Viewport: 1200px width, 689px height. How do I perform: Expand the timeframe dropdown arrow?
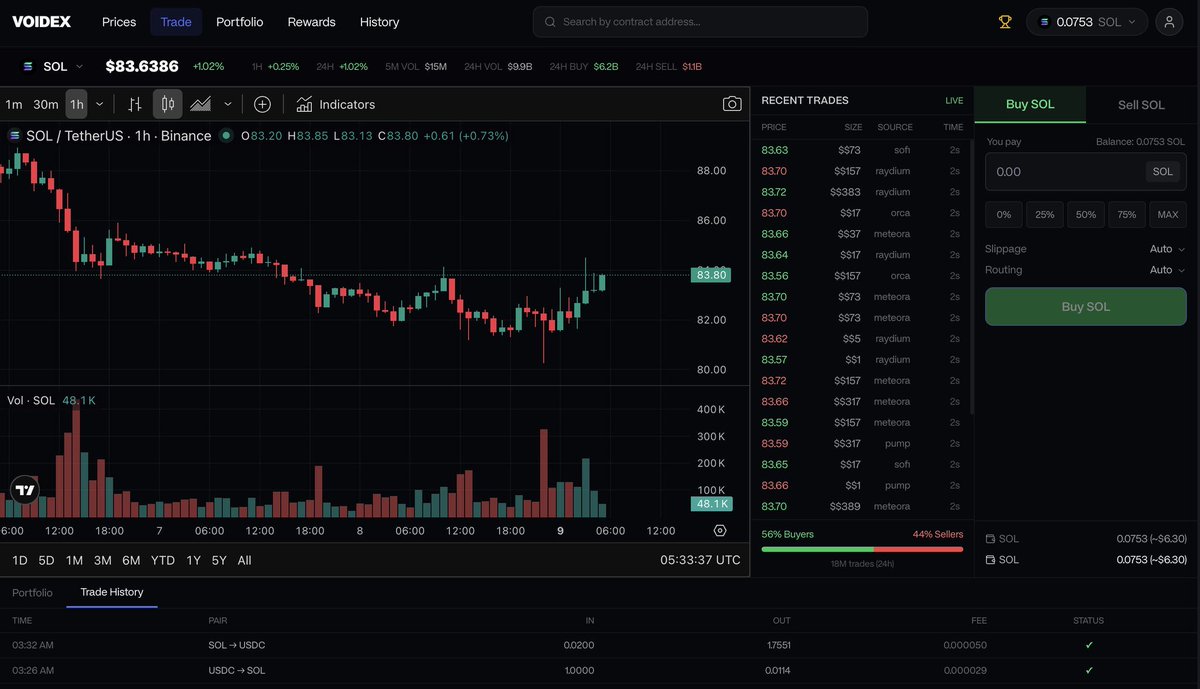pos(99,104)
